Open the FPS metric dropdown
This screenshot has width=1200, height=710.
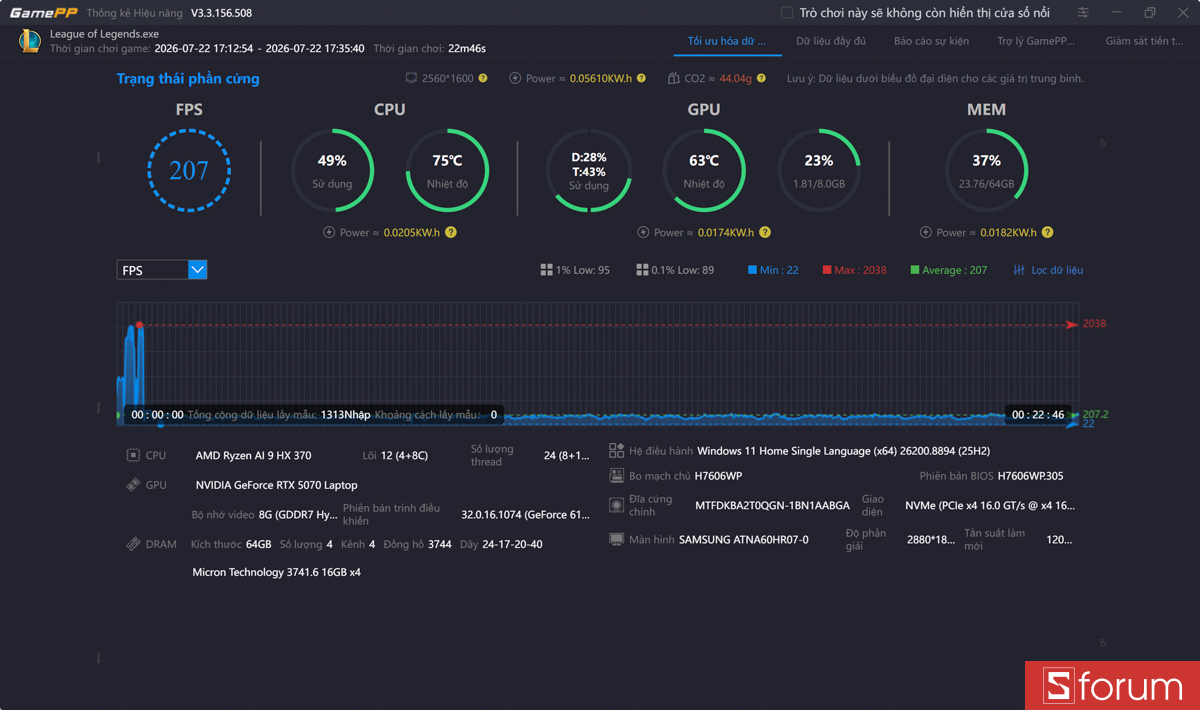tap(162, 270)
